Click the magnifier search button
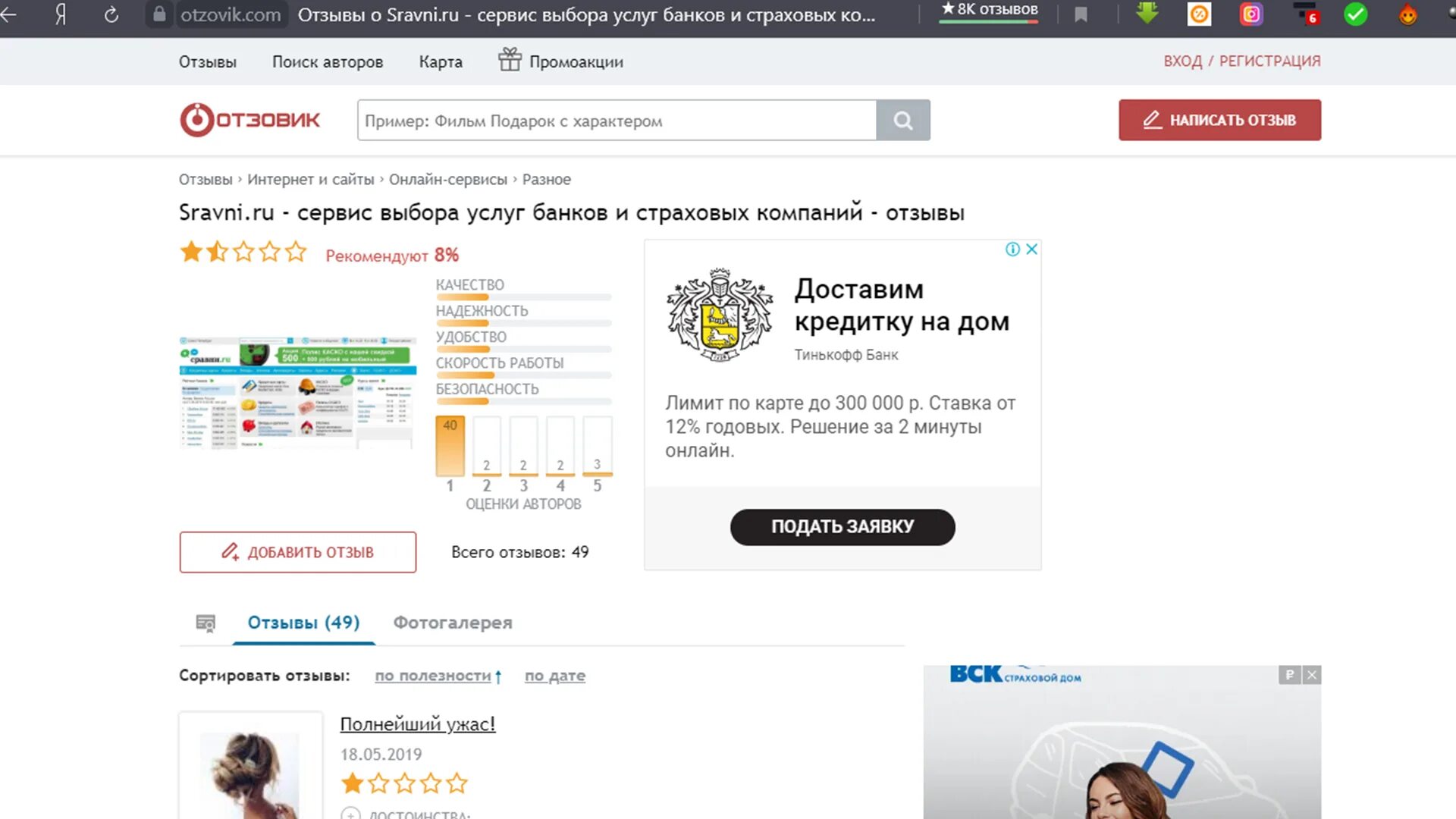The image size is (1456, 819). (x=902, y=121)
